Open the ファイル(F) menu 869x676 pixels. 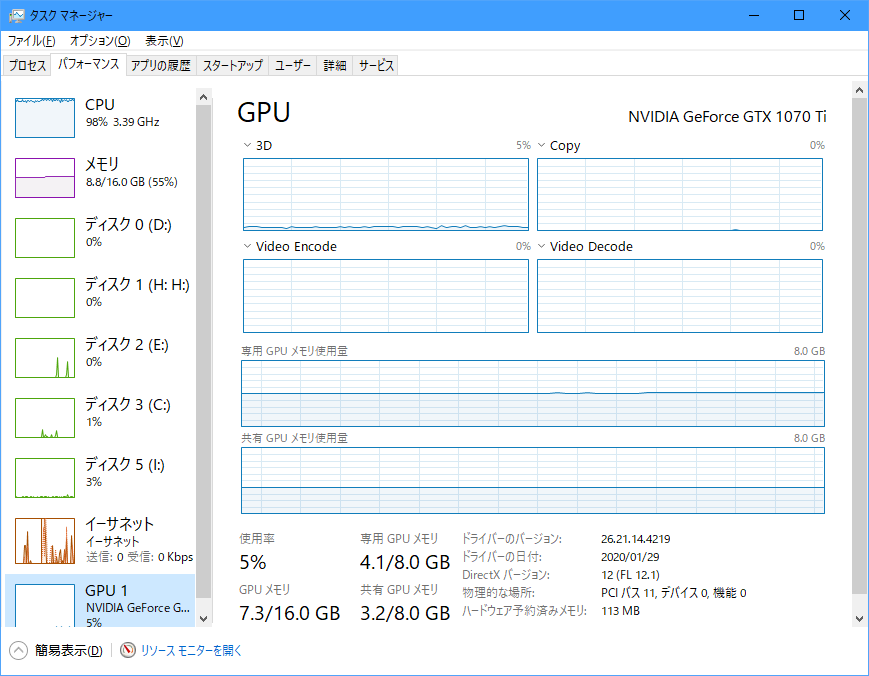click(x=32, y=40)
